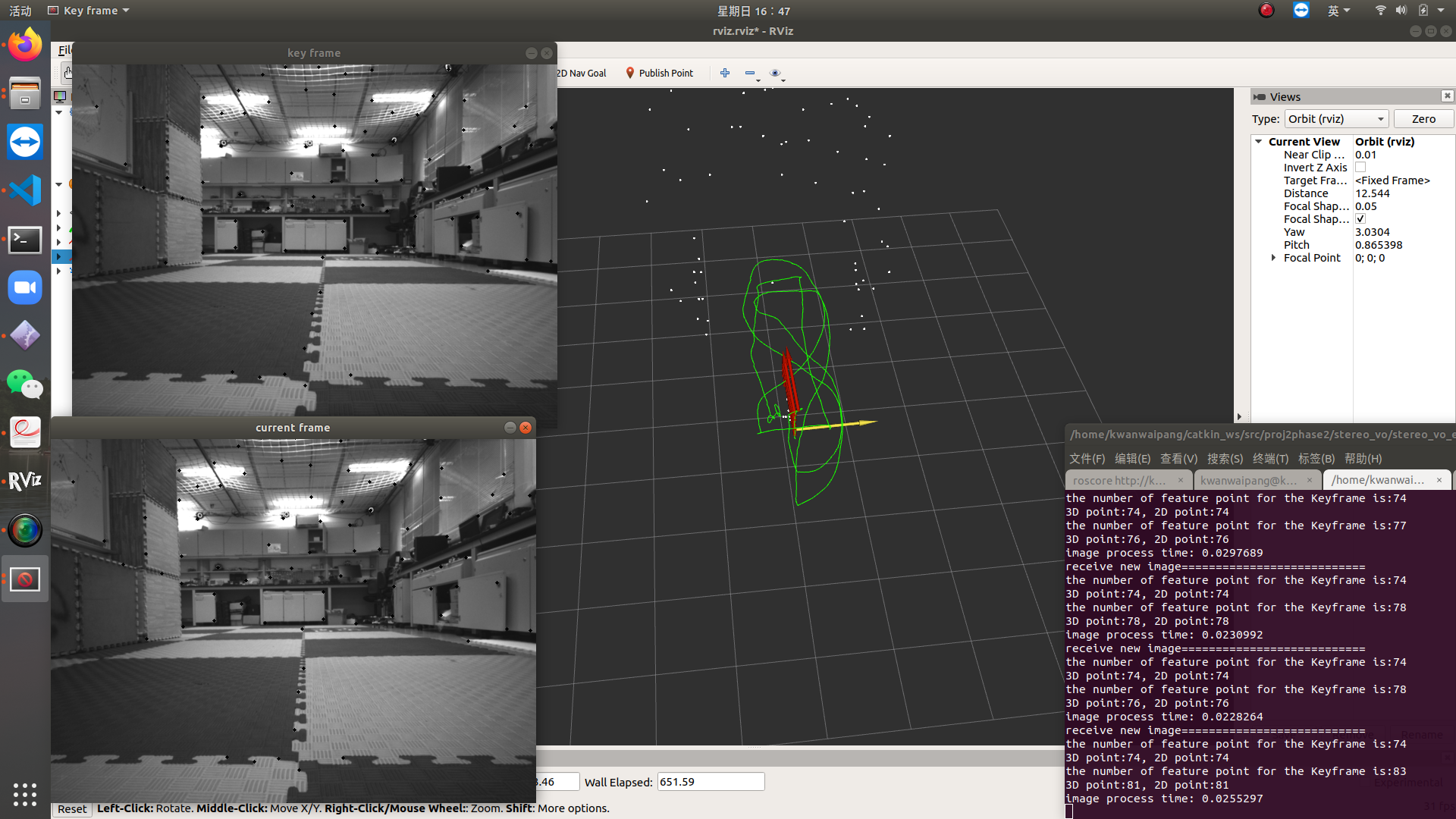The width and height of the screenshot is (1456, 819).
Task: Uncheck the Focal Shape fixed size checkbox
Action: coord(1360,218)
